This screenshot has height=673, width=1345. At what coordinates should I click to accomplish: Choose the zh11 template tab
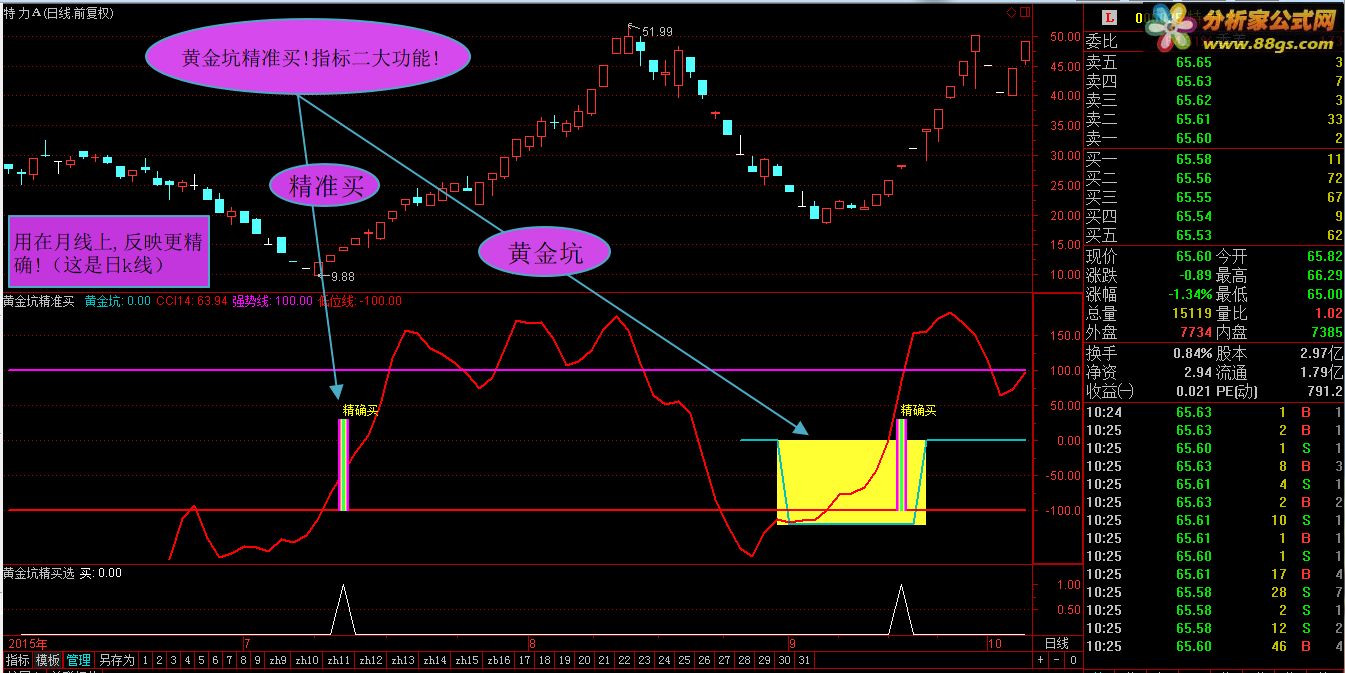tap(339, 660)
